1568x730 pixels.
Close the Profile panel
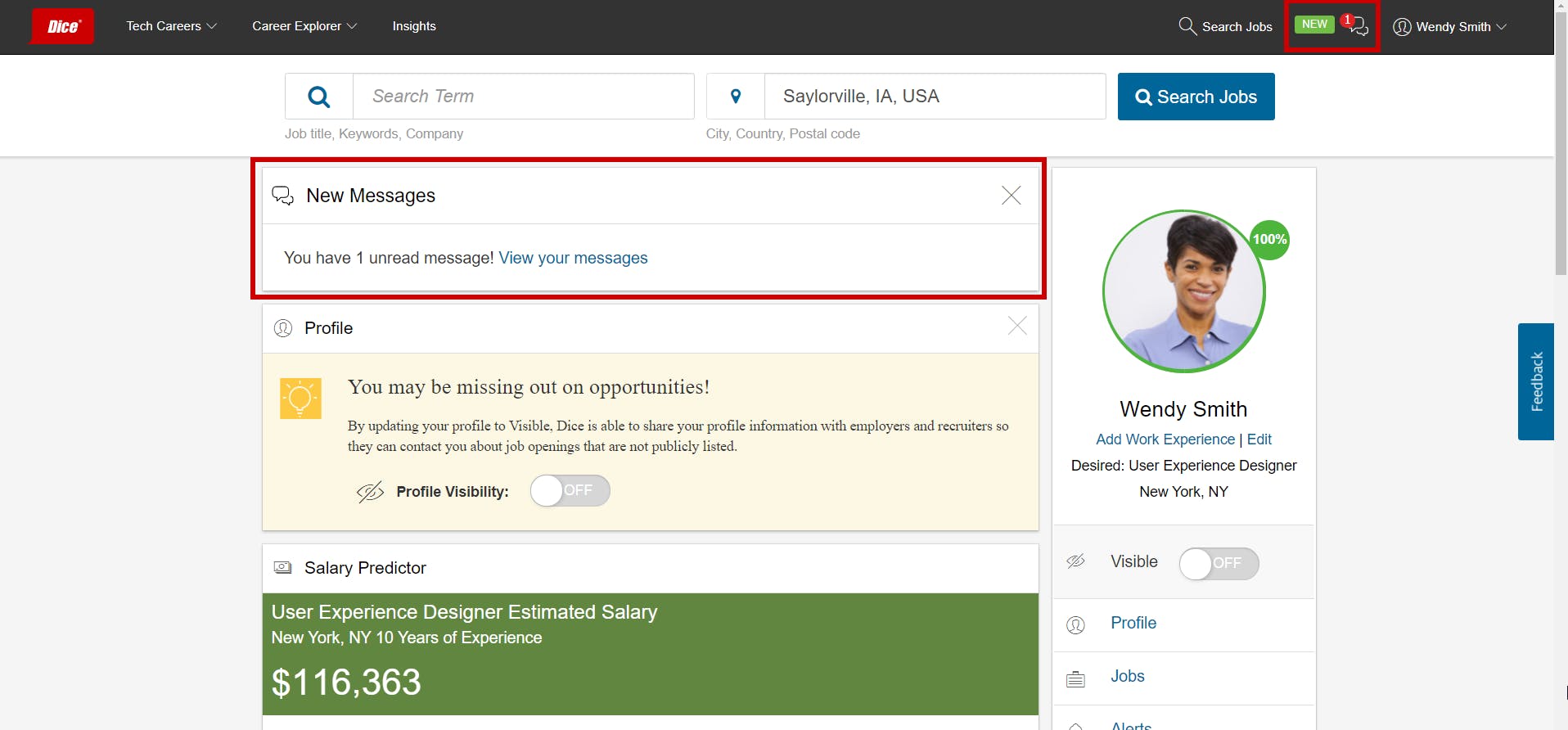[x=1017, y=326]
